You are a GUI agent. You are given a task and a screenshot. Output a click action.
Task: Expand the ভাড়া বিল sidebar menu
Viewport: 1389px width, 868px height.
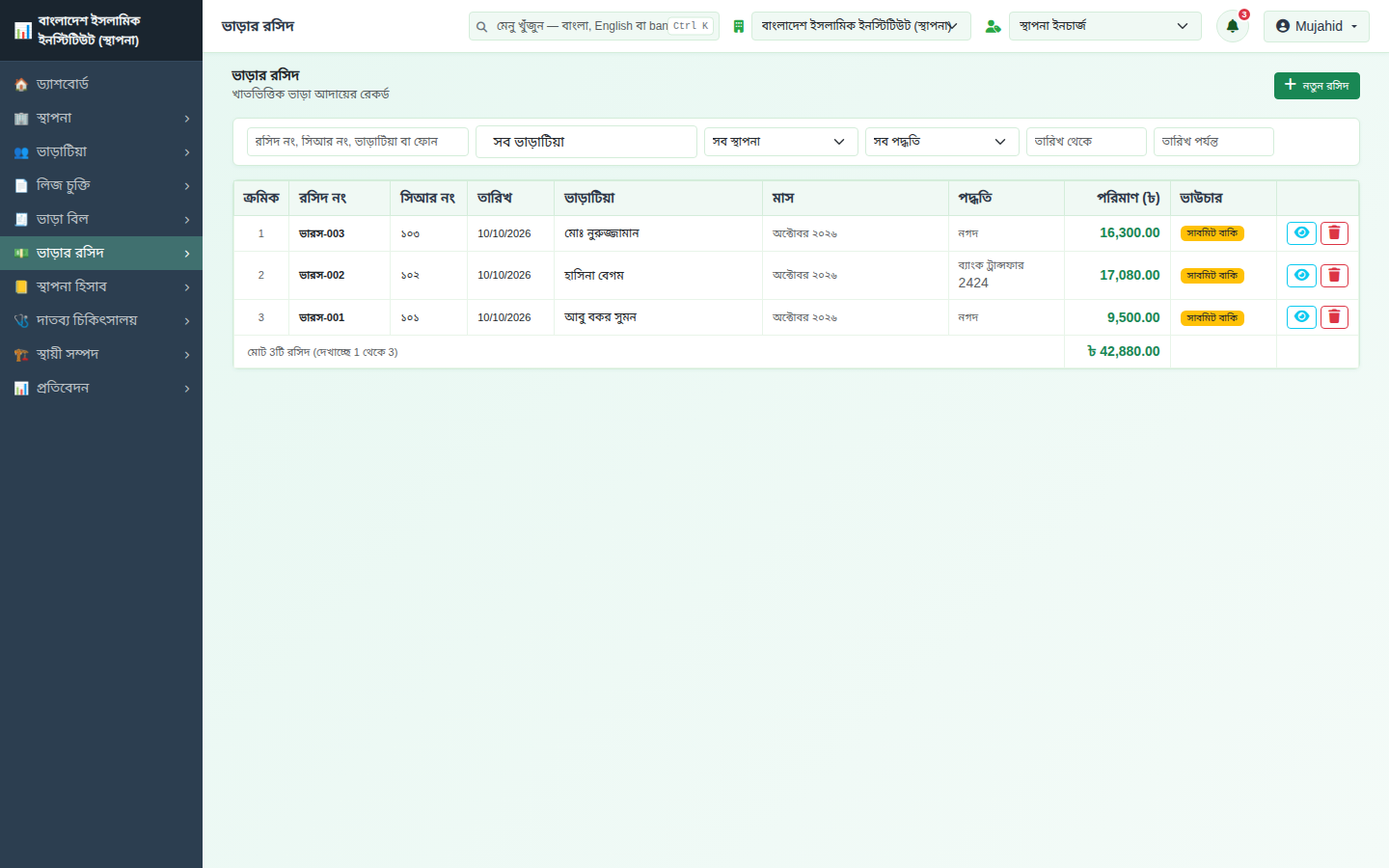click(101, 220)
